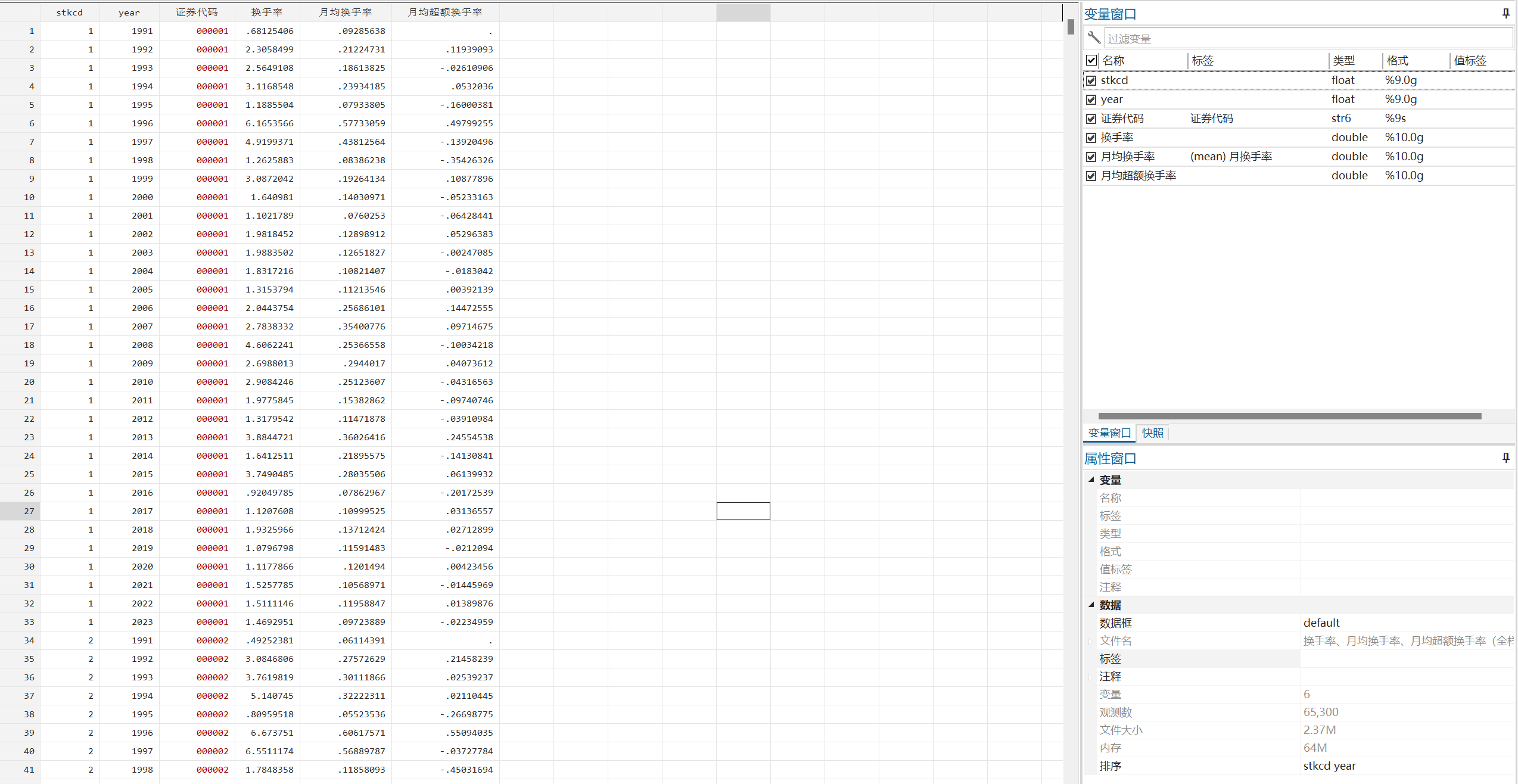Collapse the 数据 properties section
The width and height of the screenshot is (1518, 784).
click(1091, 605)
